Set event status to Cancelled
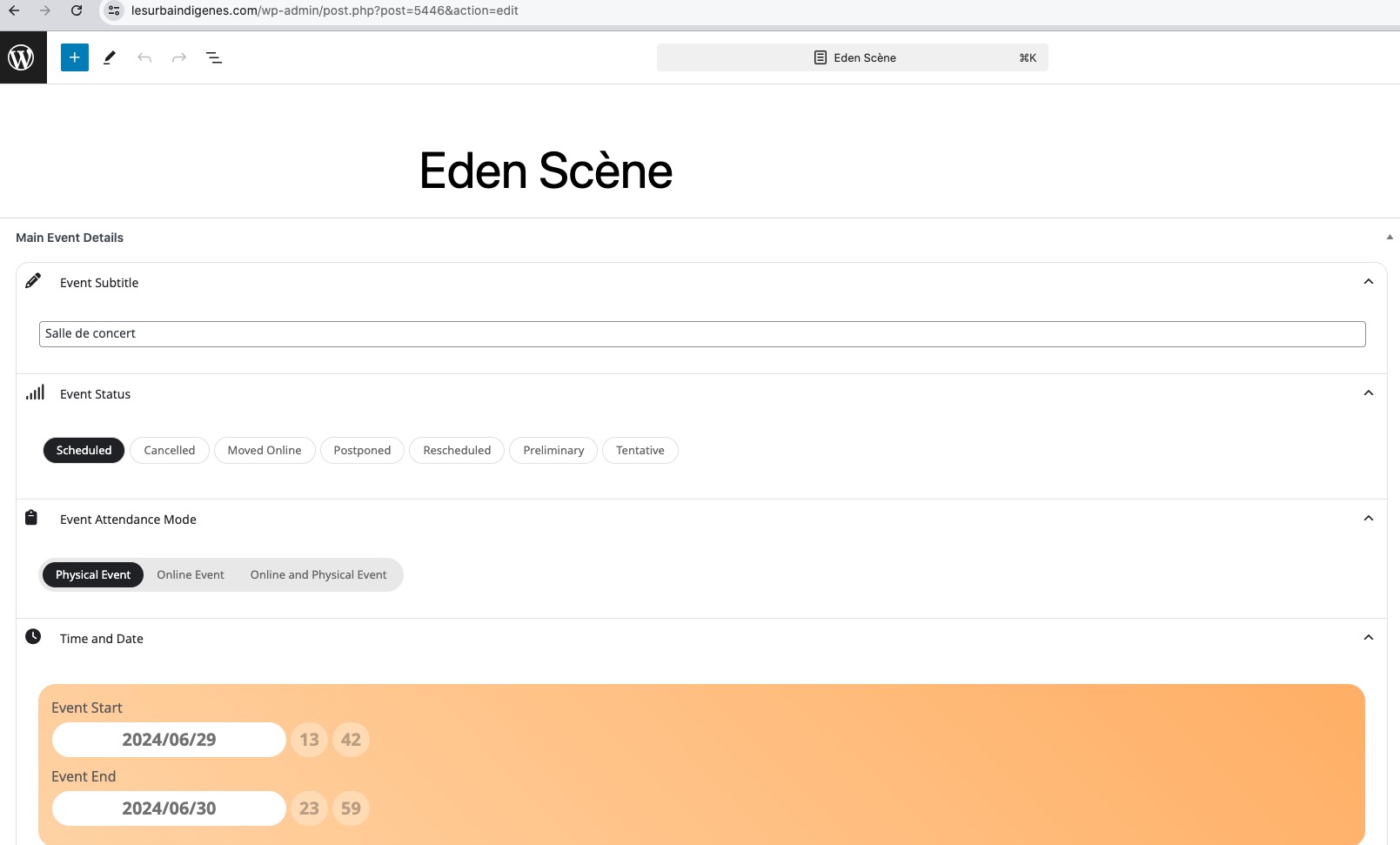1400x845 pixels. pos(170,450)
